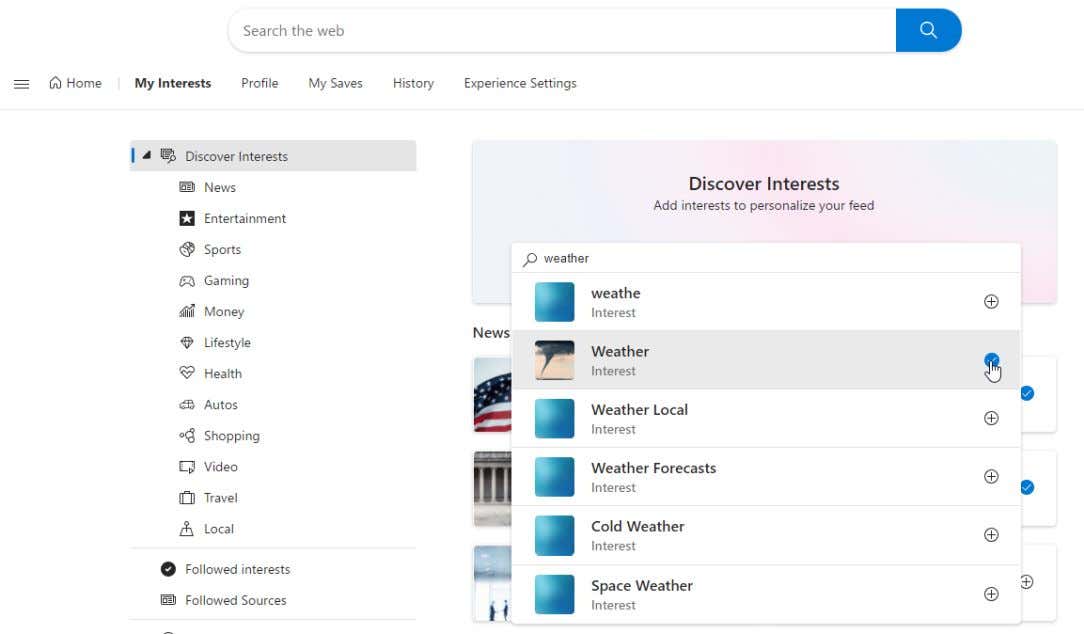Click the Weather tornado thumbnail

tap(554, 360)
